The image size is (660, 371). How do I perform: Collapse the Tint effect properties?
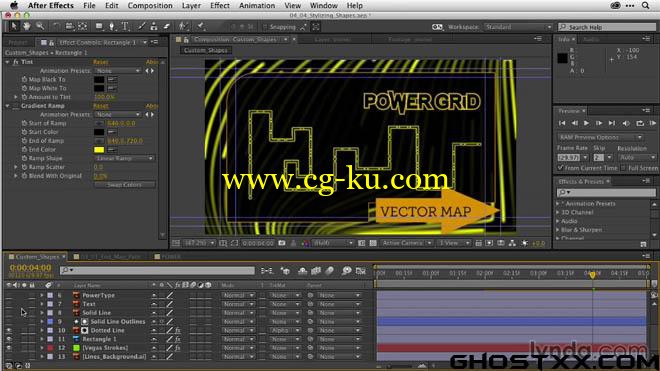(8, 62)
